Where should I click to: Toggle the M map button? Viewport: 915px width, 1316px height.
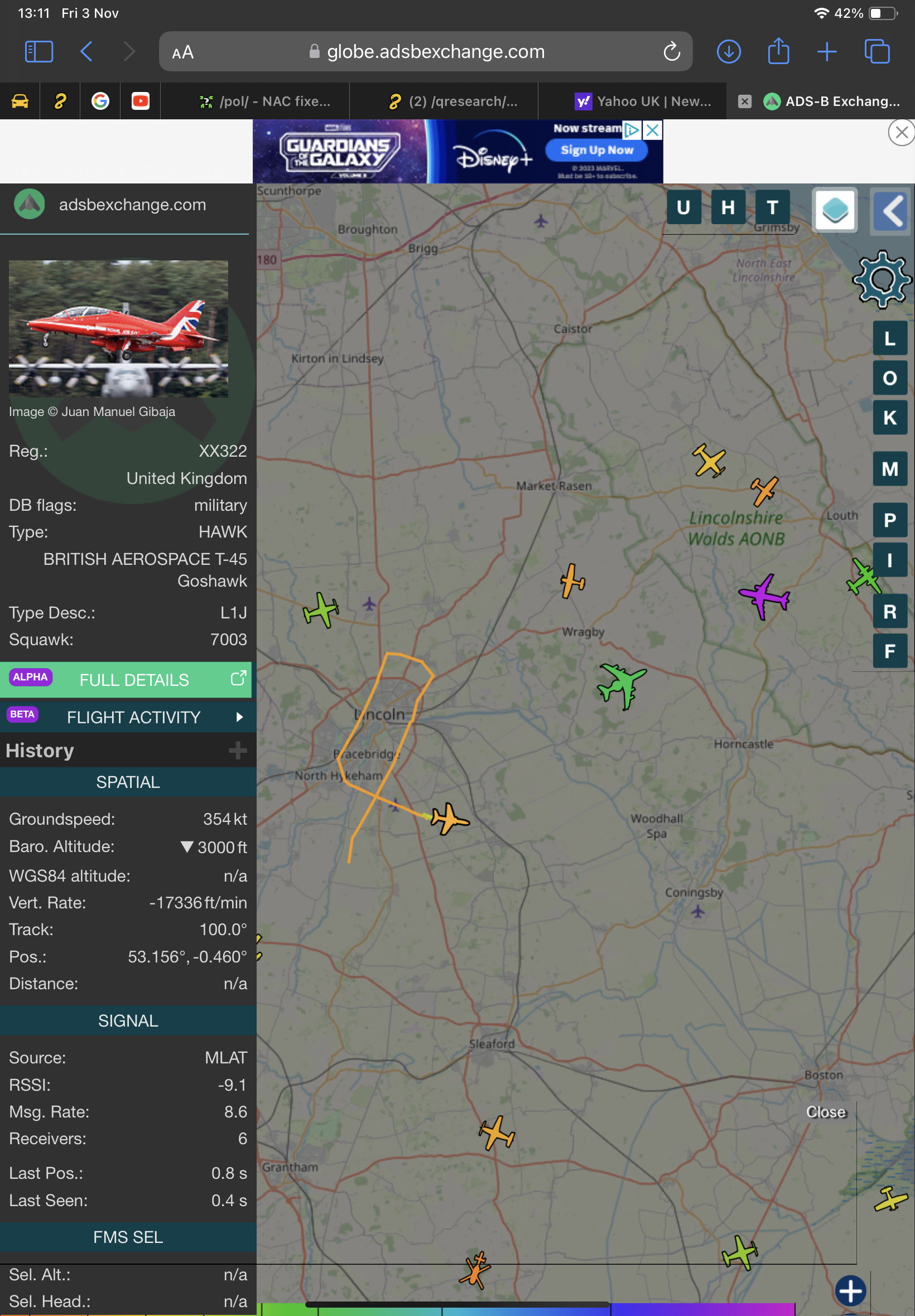[x=889, y=468]
